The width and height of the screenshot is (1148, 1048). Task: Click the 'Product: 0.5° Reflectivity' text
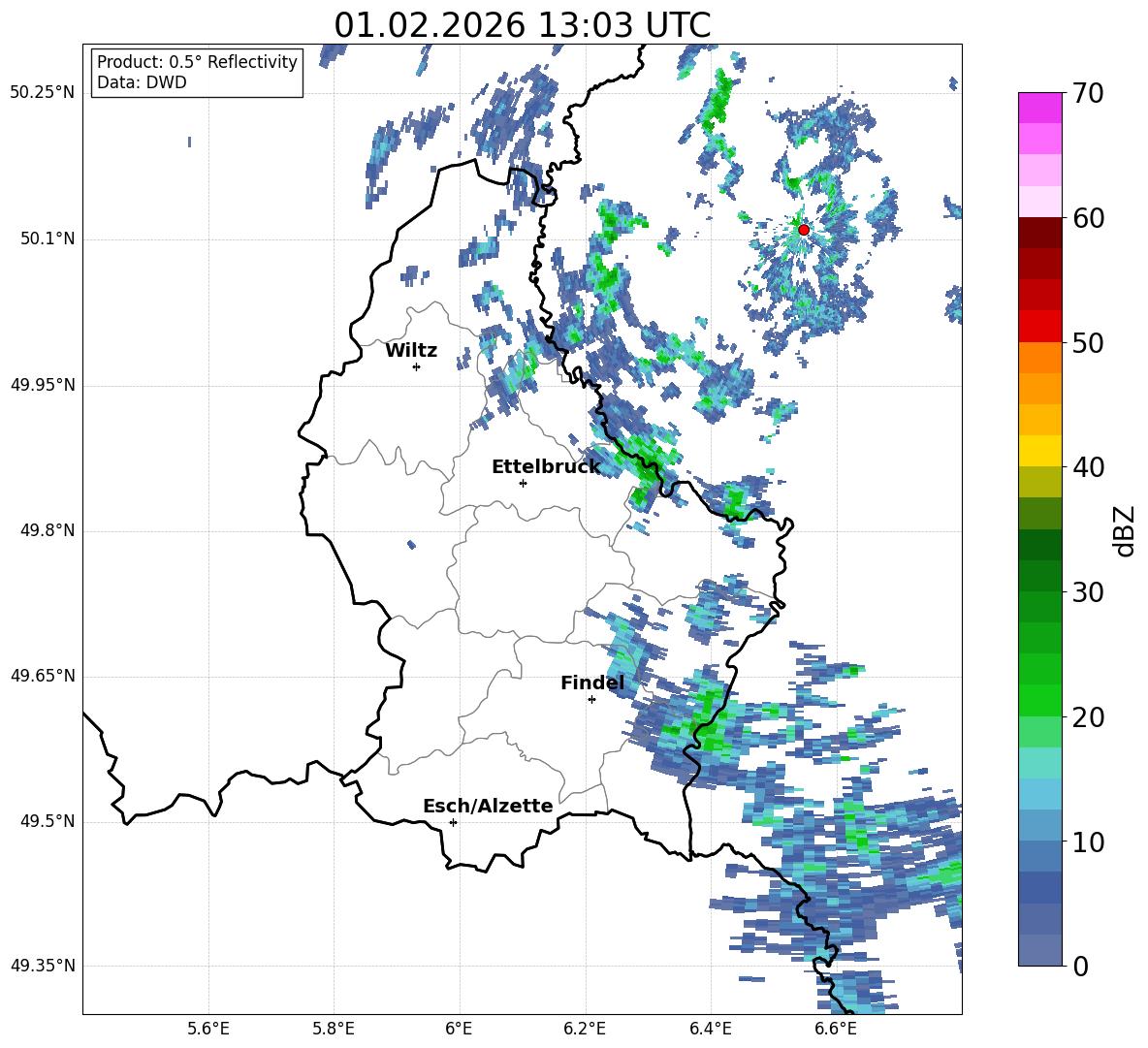197,62
